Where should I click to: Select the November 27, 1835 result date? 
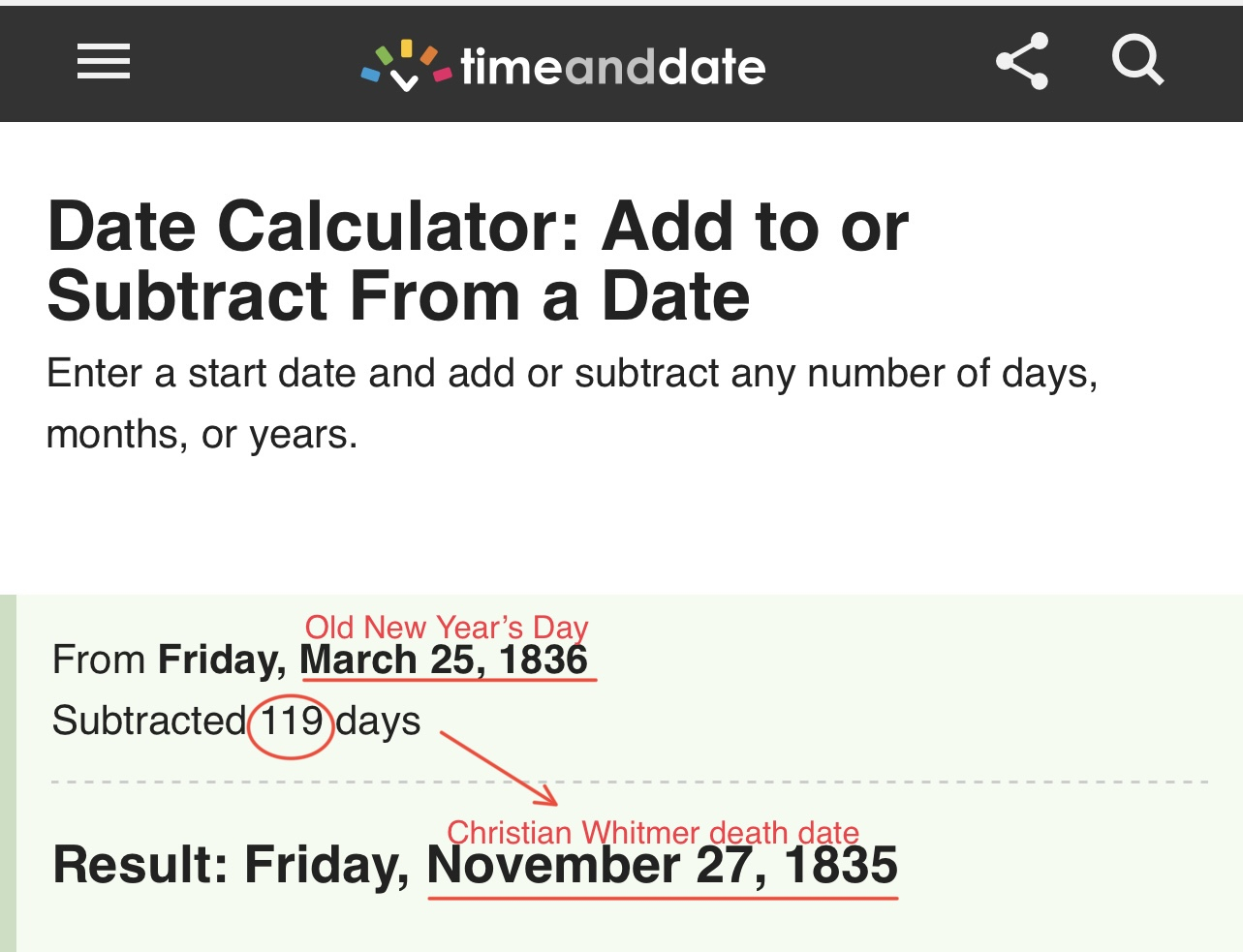[663, 867]
